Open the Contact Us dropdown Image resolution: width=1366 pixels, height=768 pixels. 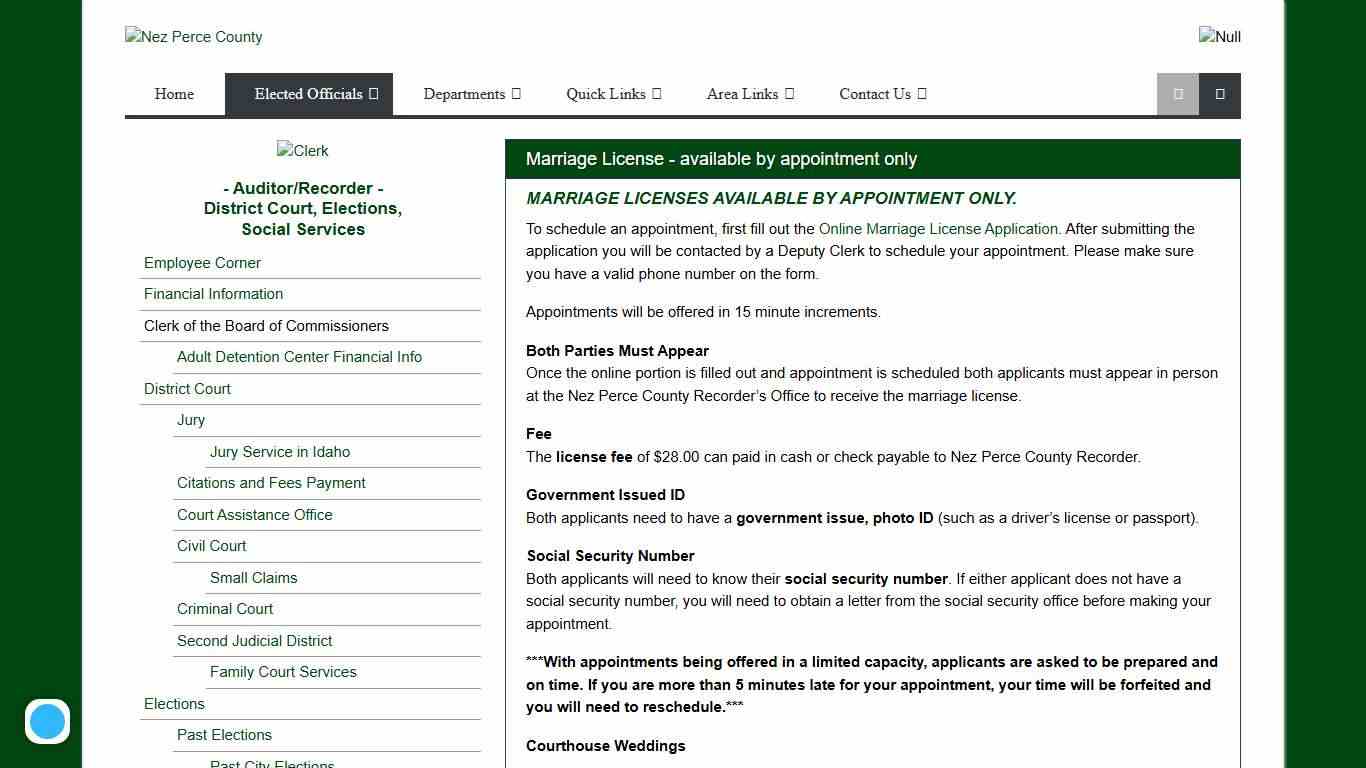[x=882, y=93]
